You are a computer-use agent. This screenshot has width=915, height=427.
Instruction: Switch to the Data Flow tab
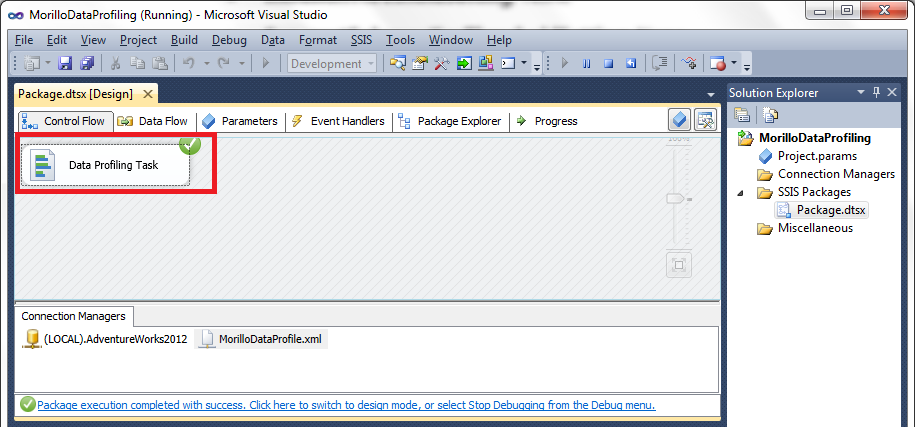(154, 121)
